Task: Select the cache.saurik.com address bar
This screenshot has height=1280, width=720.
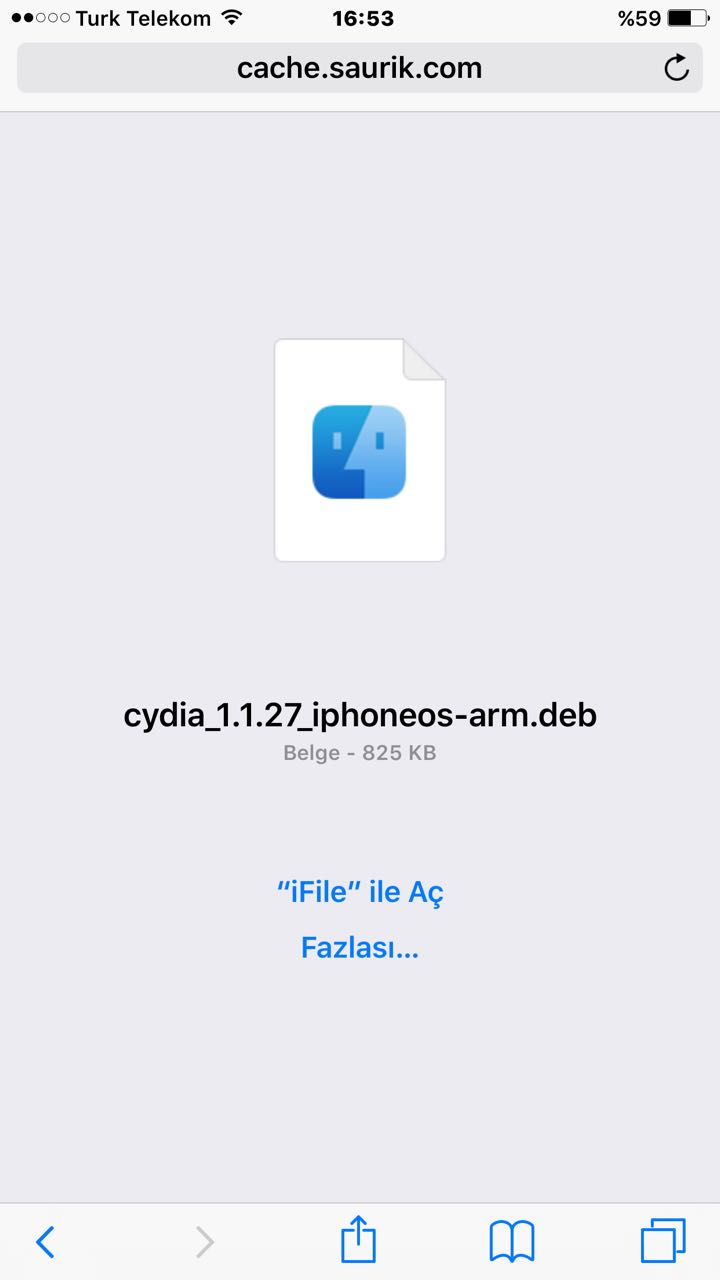Action: point(360,68)
